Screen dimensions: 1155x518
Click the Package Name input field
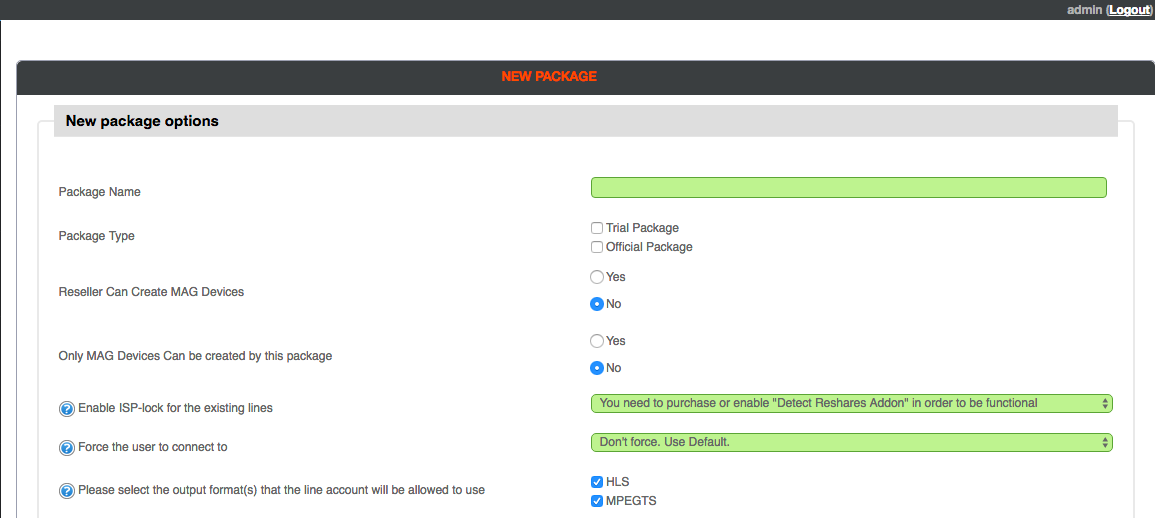click(849, 187)
